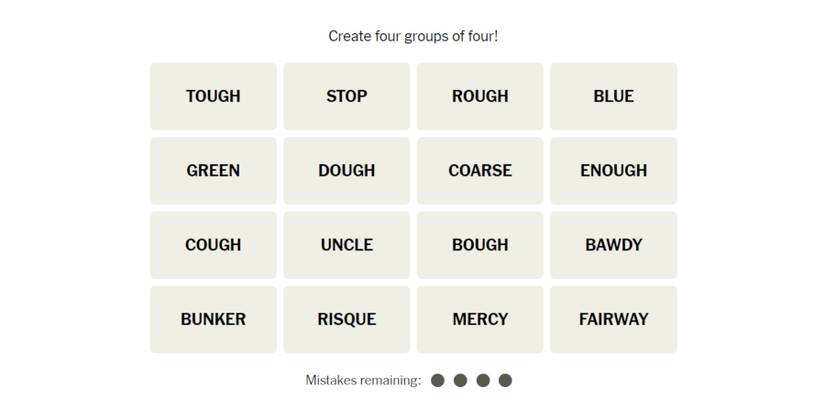Tap the GREEN tile
Image resolution: width=825 pixels, height=413 pixels.
(x=213, y=170)
